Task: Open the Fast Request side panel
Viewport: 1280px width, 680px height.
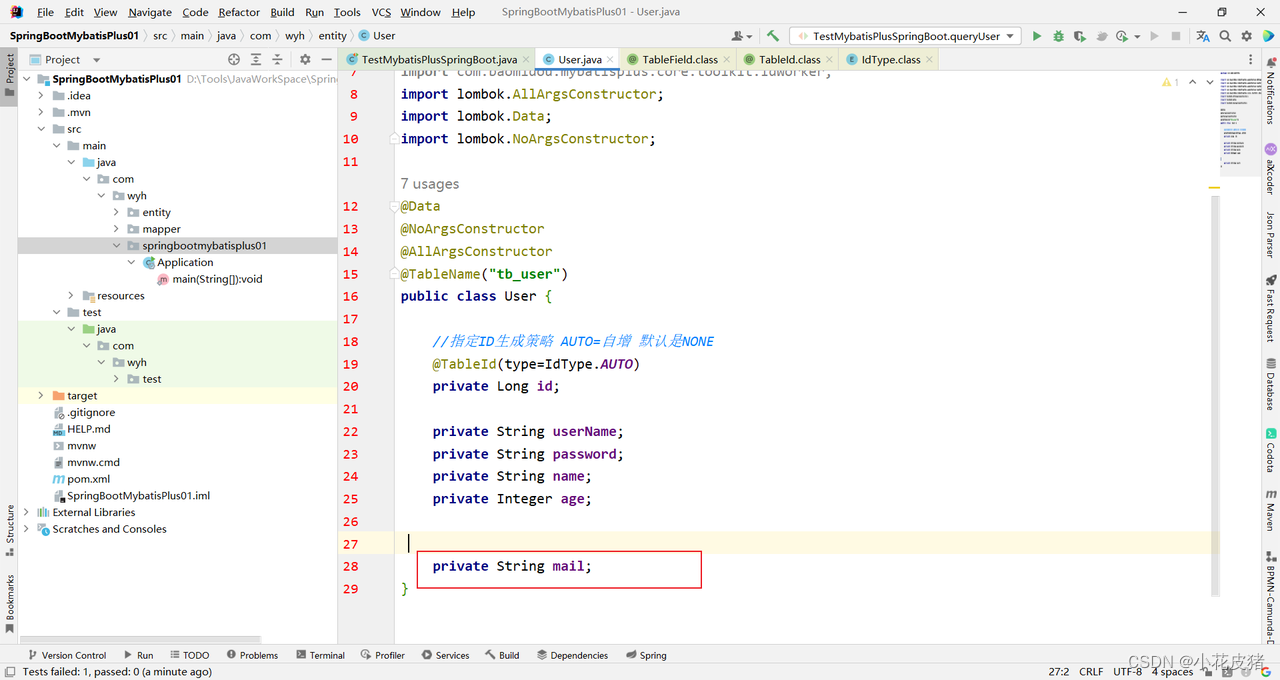Action: pos(1271,308)
